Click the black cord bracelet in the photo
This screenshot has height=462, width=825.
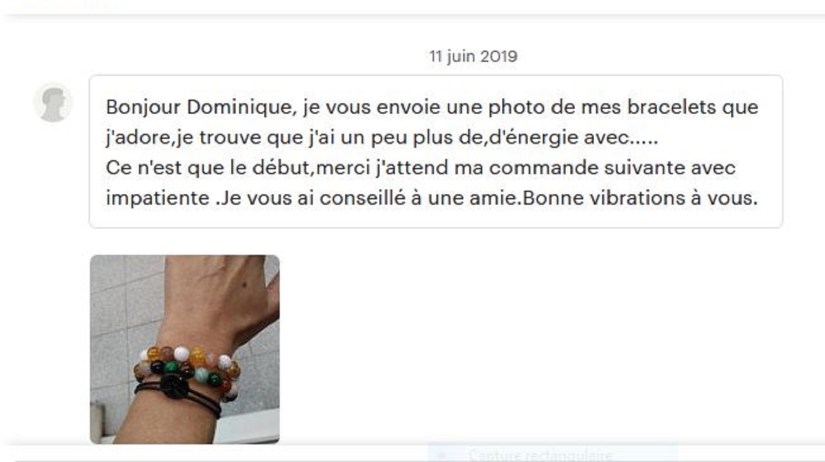click(x=178, y=394)
